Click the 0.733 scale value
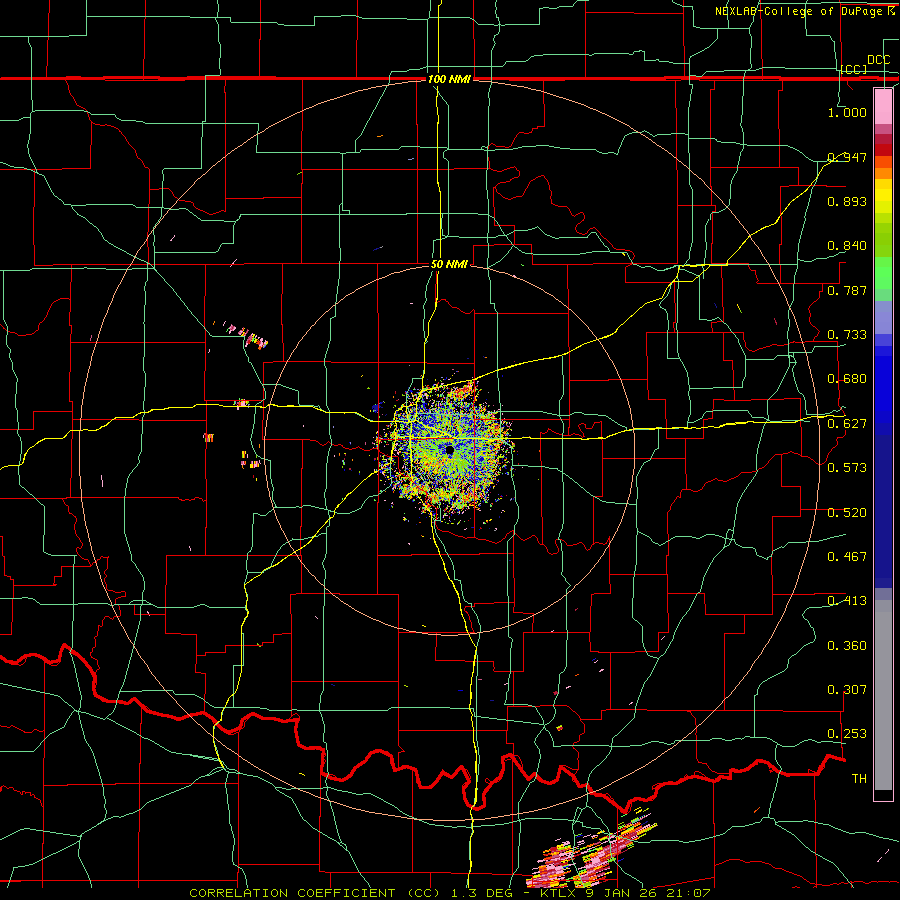 [847, 334]
